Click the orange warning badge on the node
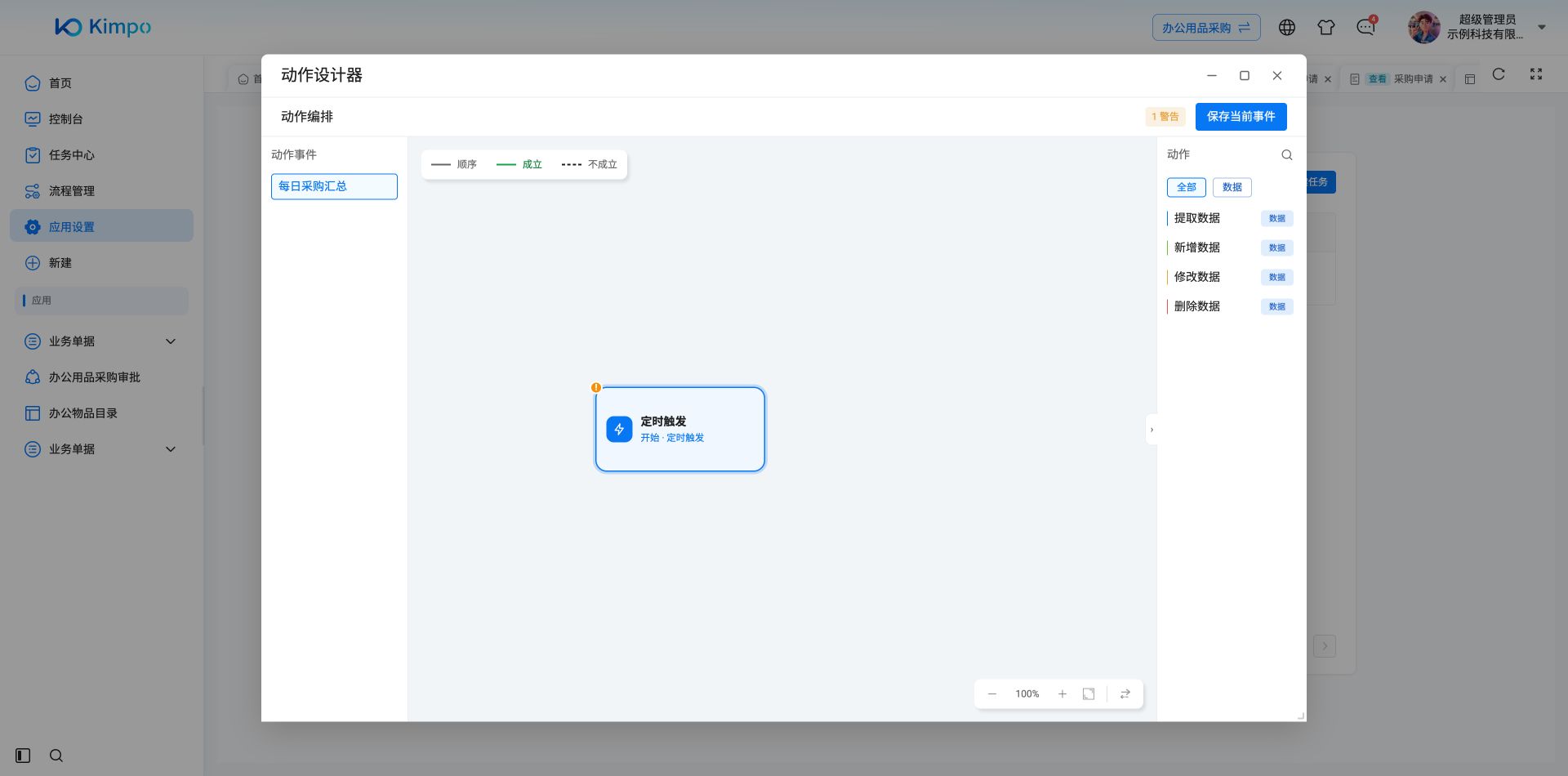The width and height of the screenshot is (1568, 776). tap(596, 388)
